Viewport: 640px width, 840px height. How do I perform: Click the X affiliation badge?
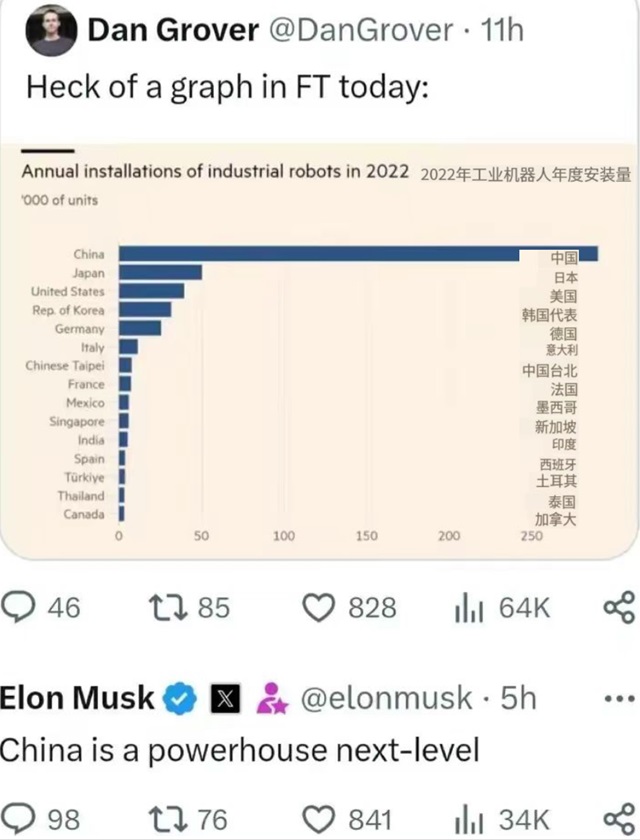click(x=225, y=699)
